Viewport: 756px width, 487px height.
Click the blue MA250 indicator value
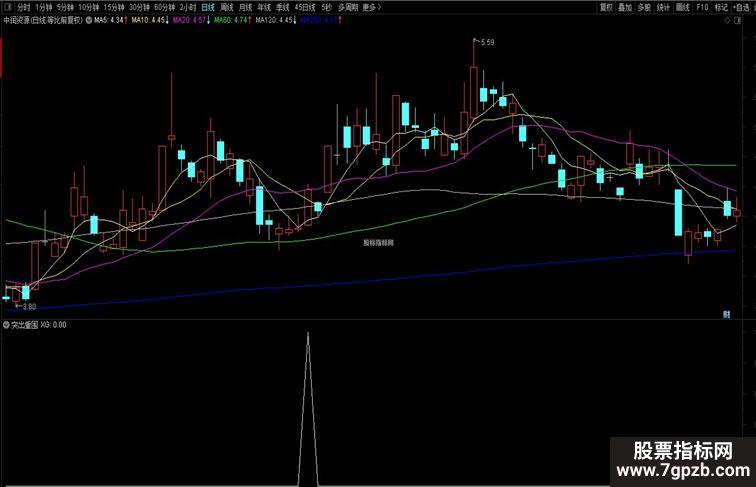tap(319, 20)
